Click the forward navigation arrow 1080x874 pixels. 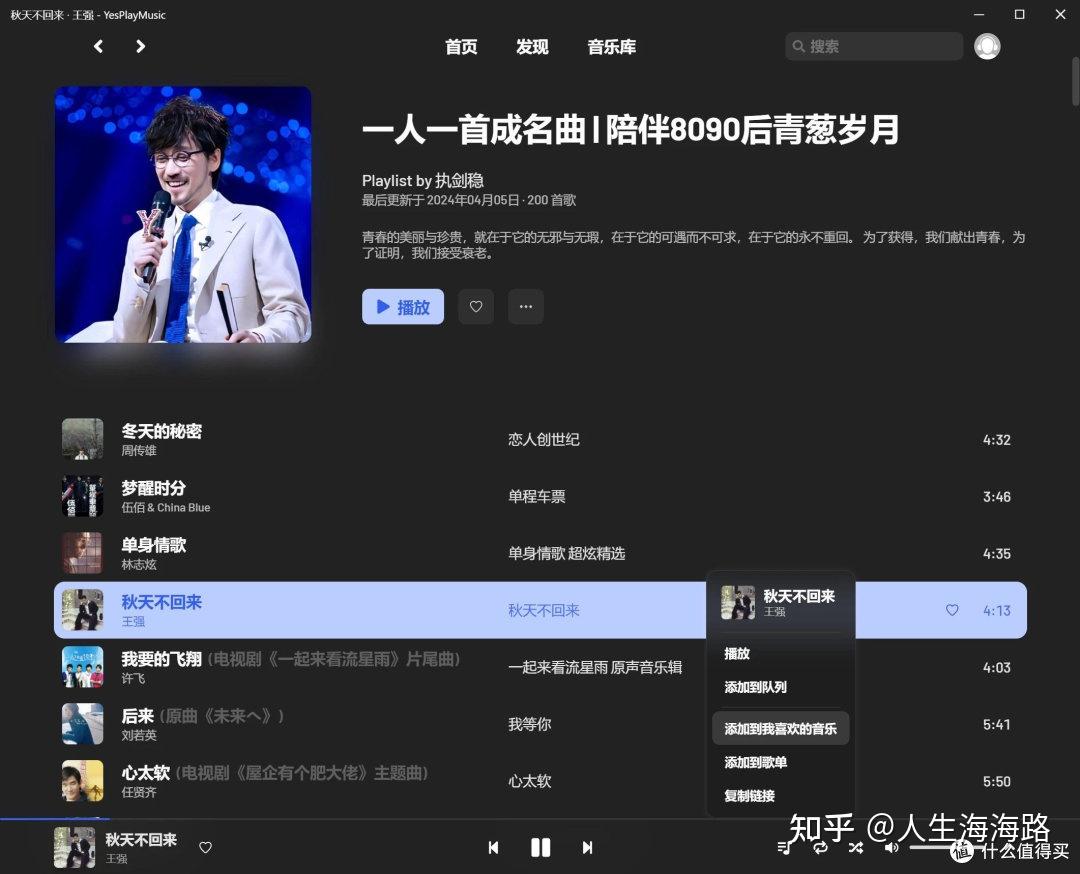coord(140,46)
